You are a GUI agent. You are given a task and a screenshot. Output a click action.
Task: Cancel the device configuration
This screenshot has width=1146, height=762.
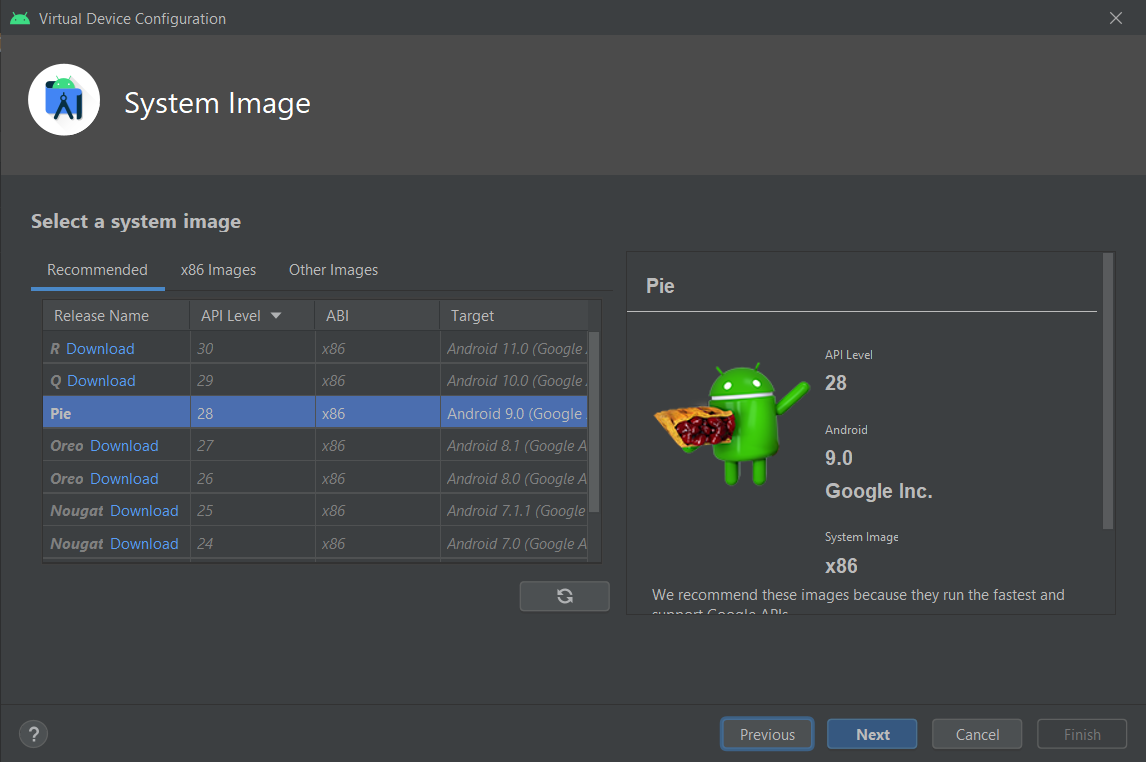coord(977,734)
